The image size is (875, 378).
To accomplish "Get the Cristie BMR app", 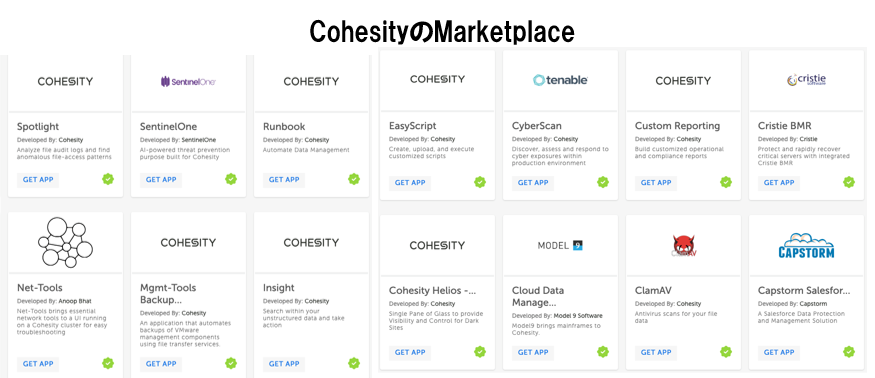I will (x=779, y=183).
